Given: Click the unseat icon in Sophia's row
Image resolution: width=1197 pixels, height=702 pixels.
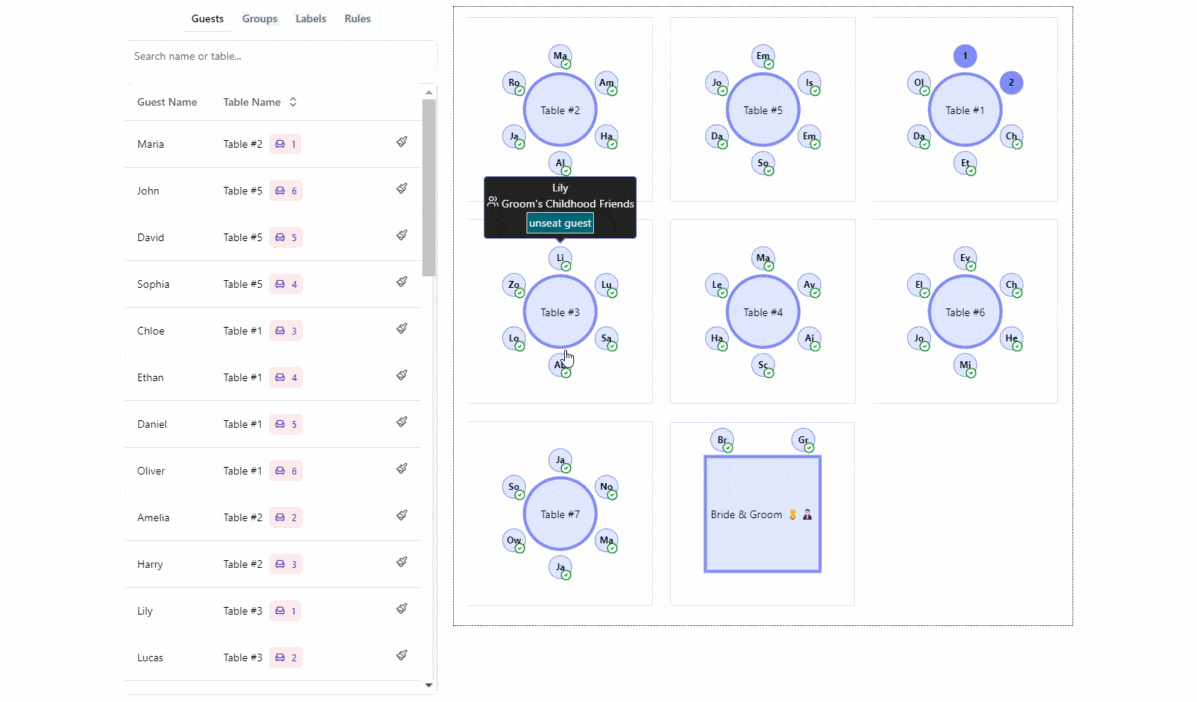Looking at the screenshot, I should 402,282.
